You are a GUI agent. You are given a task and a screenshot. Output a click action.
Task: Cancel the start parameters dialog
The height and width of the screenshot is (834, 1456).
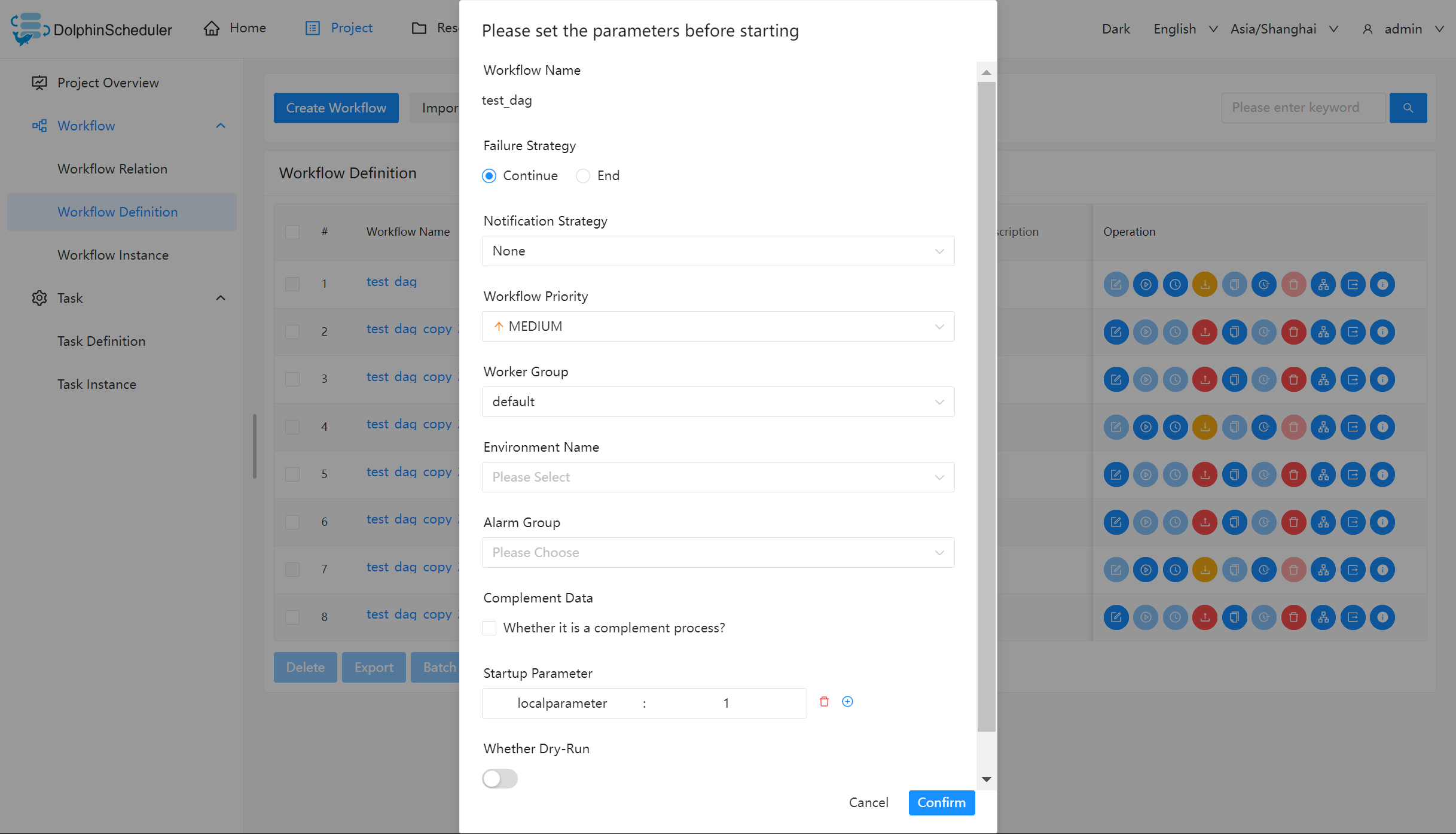click(868, 802)
